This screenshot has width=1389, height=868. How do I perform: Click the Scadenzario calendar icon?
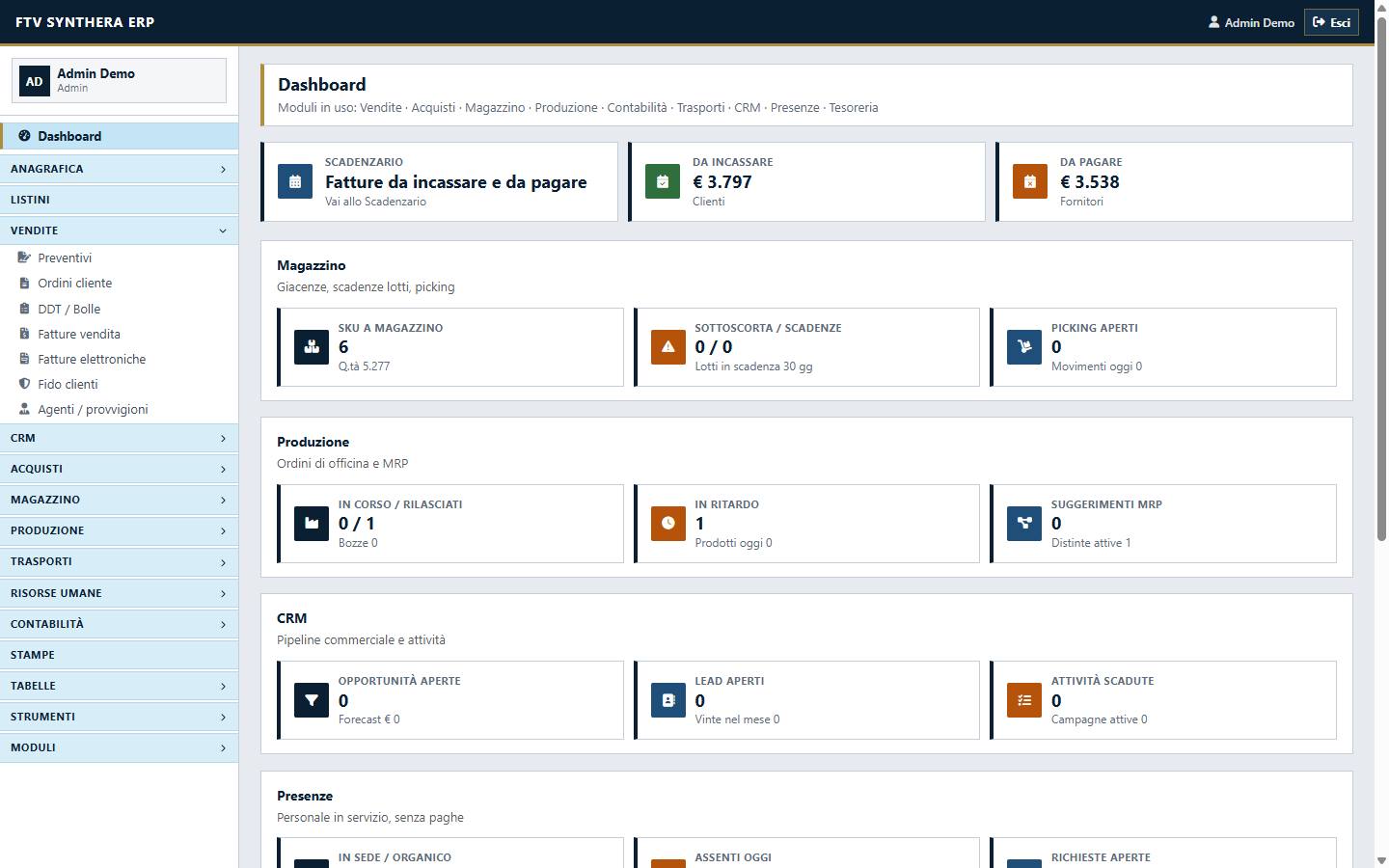point(295,181)
